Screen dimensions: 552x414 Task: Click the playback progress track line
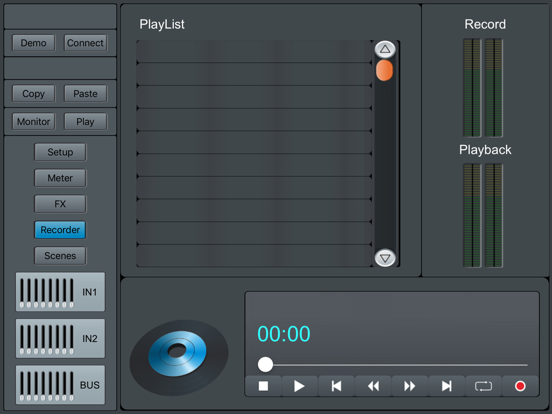click(400, 365)
